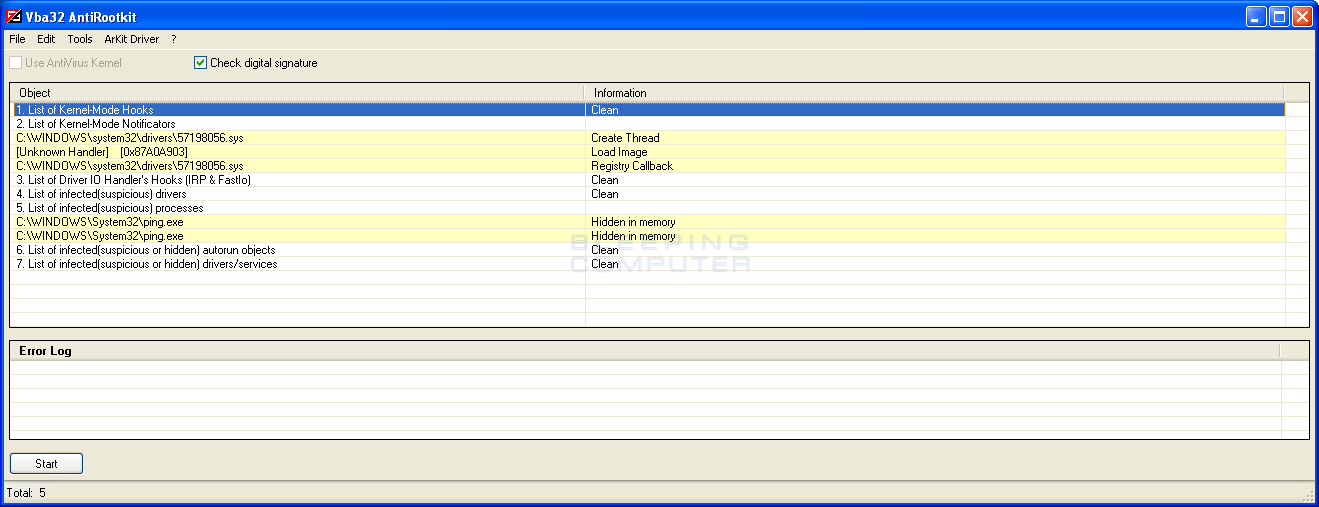This screenshot has width=1319, height=507.
Task: Select row 7. infected drivers/services list
Action: pyautogui.click(x=648, y=264)
